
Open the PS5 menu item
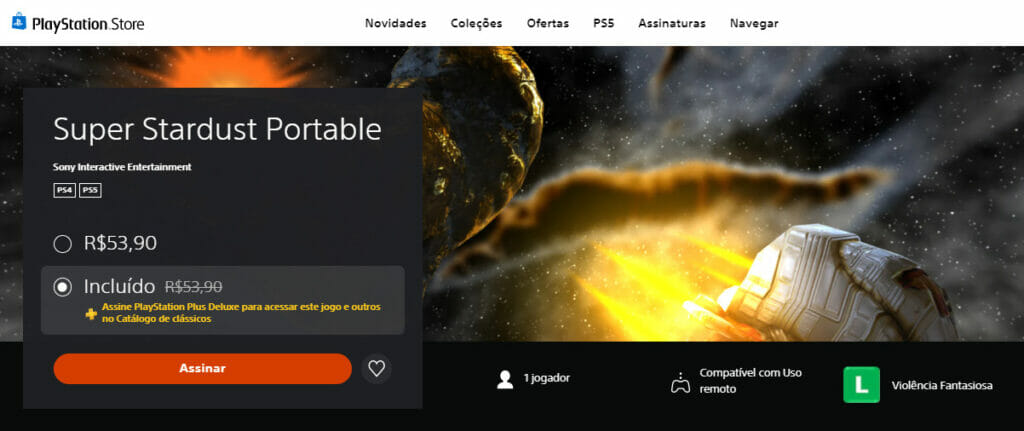click(x=603, y=24)
